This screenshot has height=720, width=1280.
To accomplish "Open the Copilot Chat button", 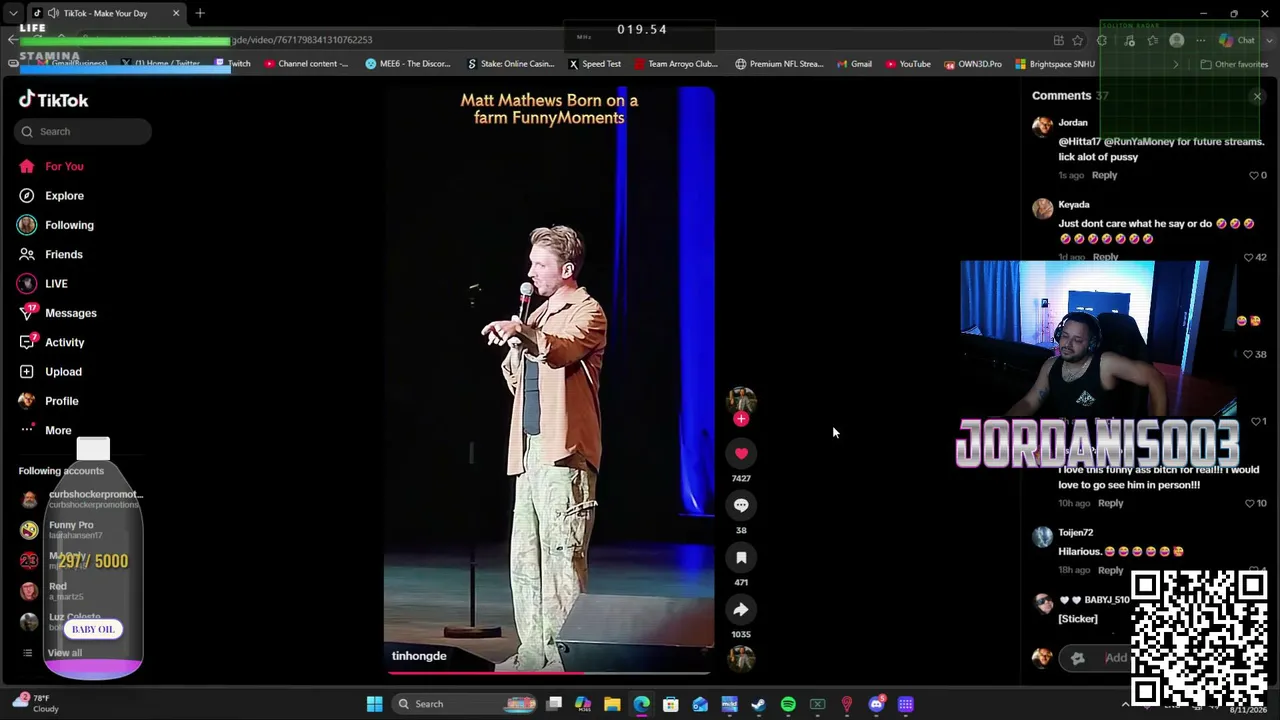I will 1238,40.
